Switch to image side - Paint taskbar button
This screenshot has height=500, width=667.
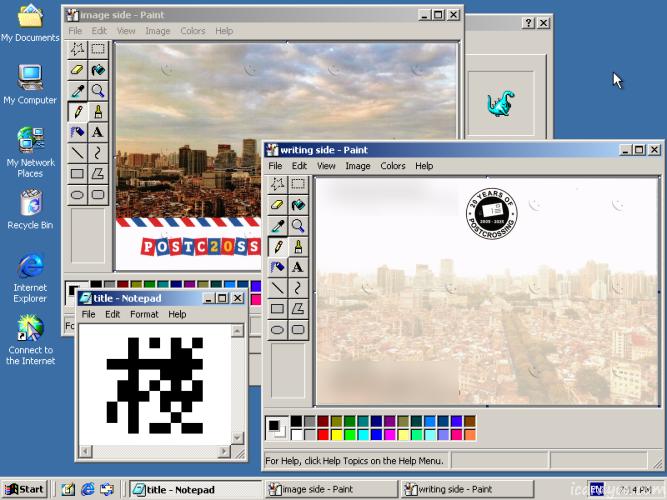331,490
